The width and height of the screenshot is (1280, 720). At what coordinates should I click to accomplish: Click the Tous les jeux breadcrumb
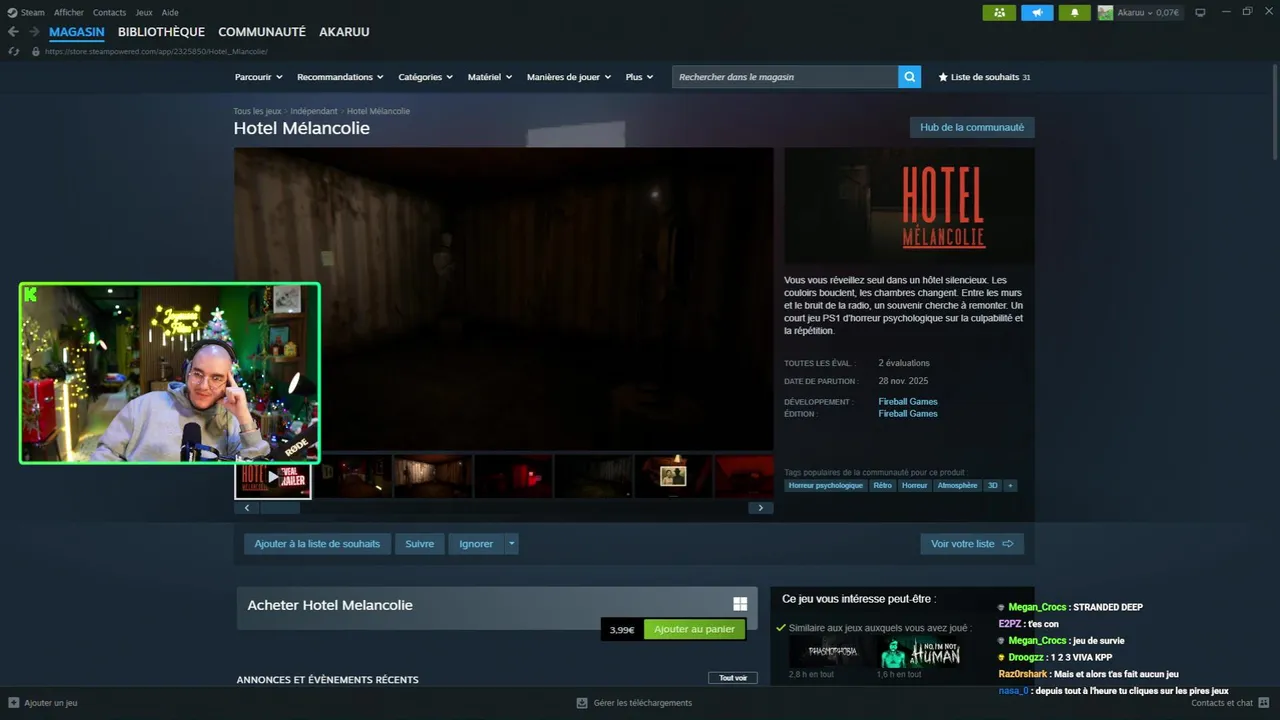[x=257, y=111]
